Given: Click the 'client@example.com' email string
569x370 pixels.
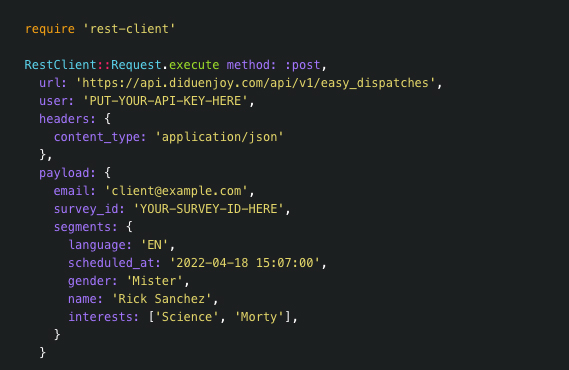Looking at the screenshot, I should [x=176, y=191].
